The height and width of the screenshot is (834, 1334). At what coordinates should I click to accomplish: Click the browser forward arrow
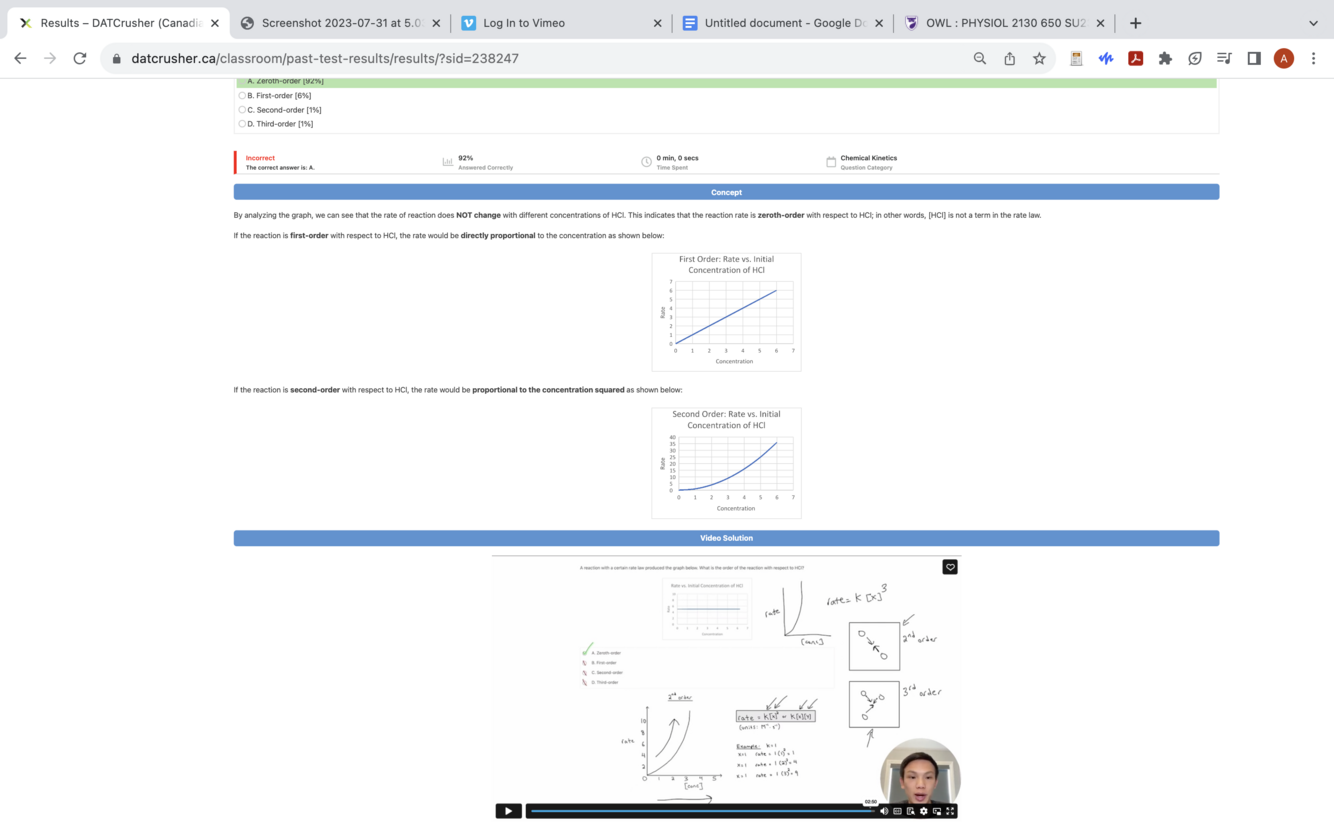tap(50, 58)
